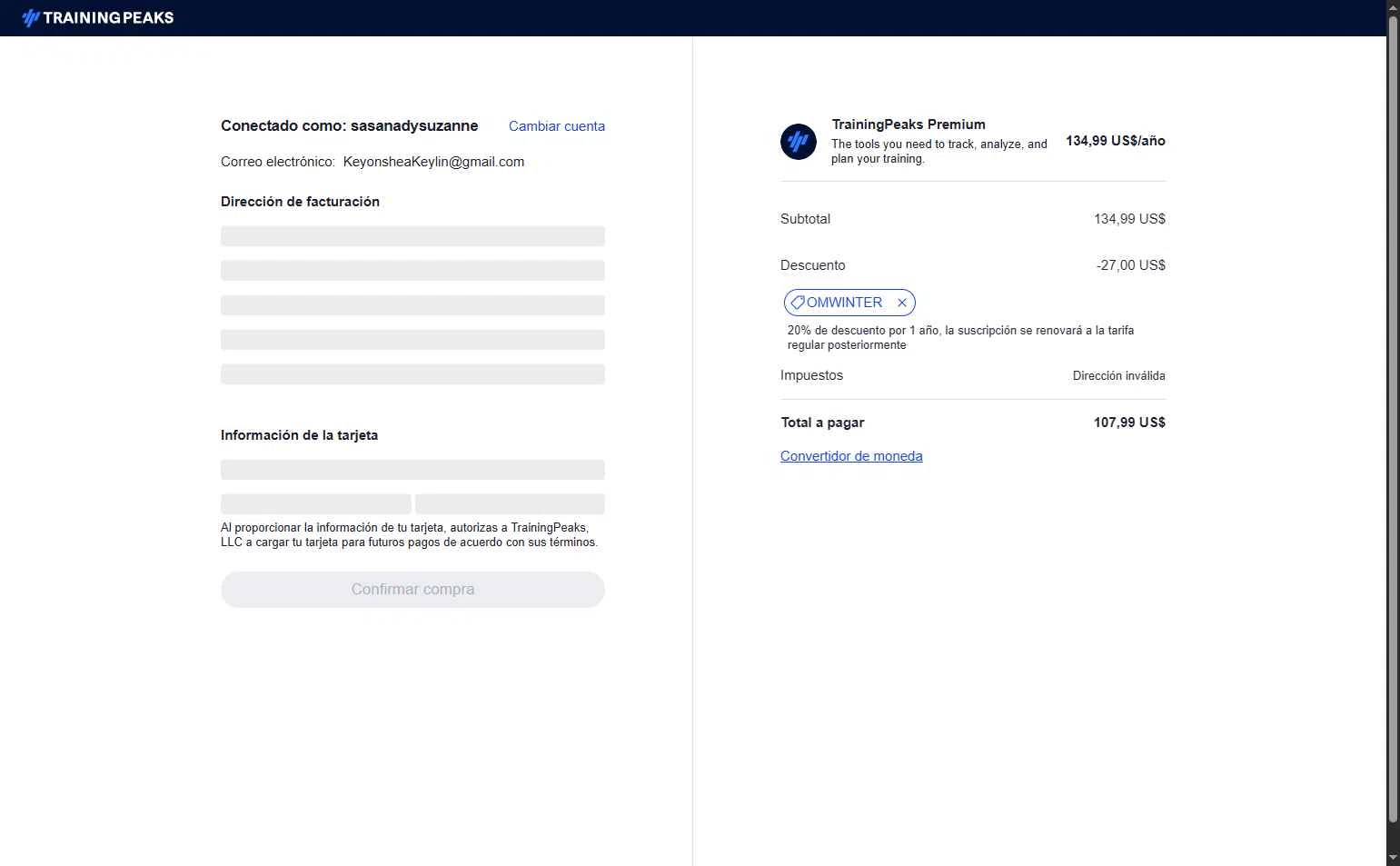Click the product description "The tools you need"
The image size is (1400, 866).
pos(939,152)
